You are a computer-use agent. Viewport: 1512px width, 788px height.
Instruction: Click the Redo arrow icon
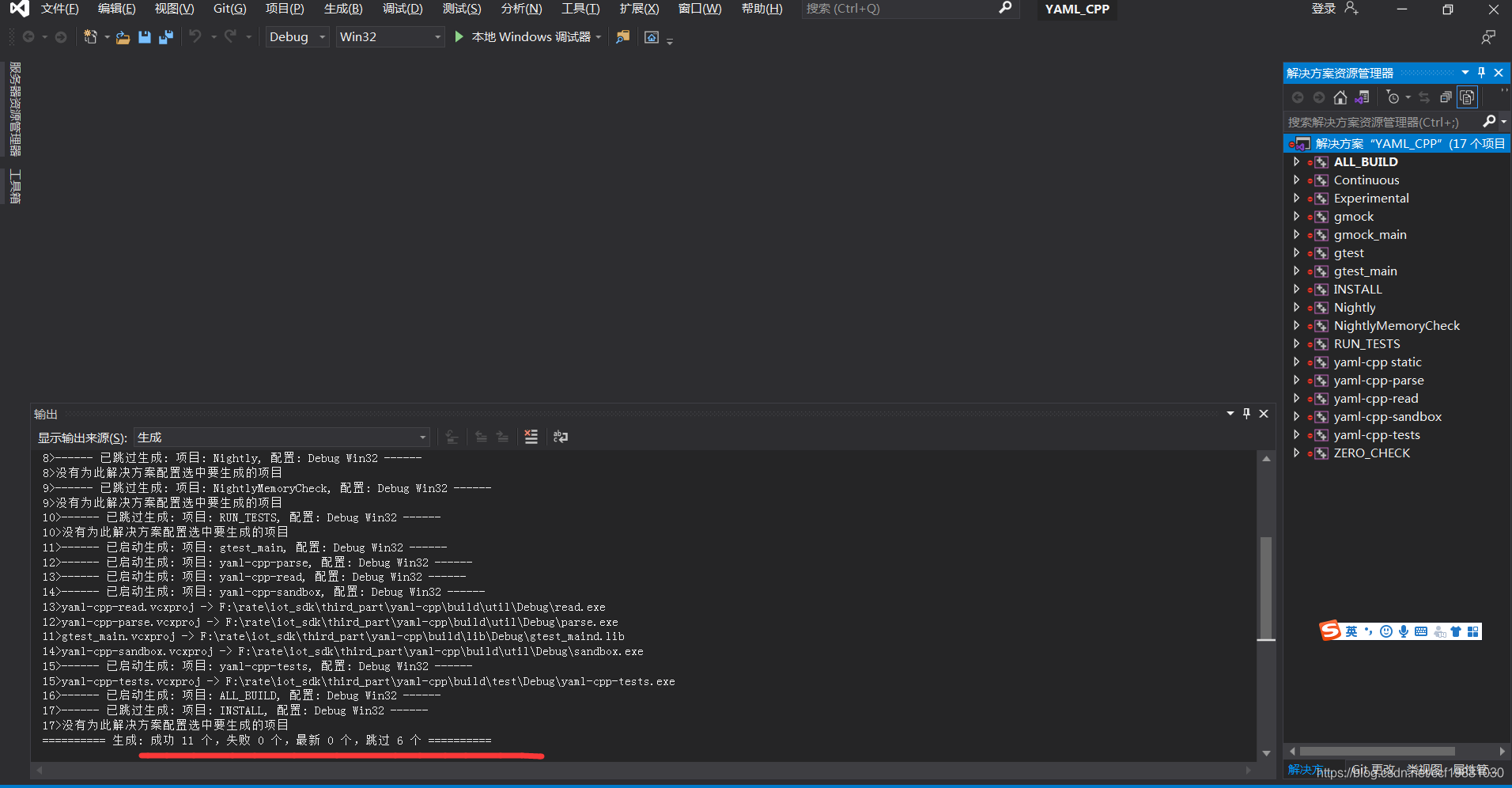coord(230,36)
